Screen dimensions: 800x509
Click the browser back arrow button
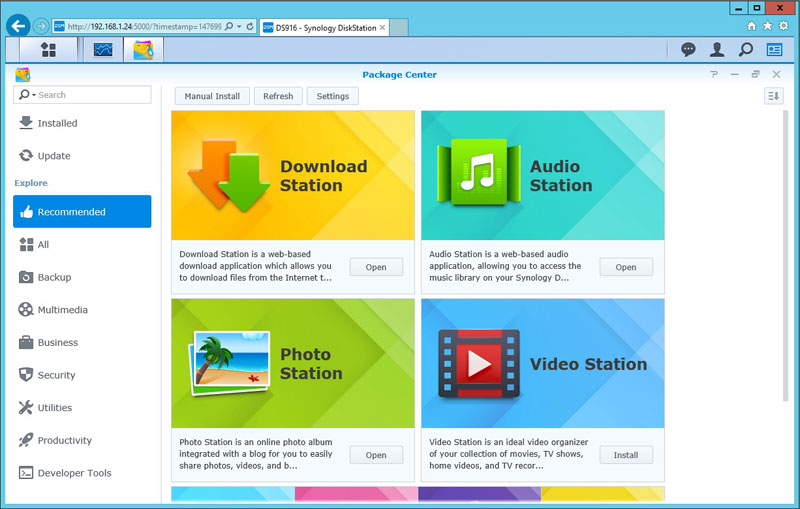[x=16, y=26]
